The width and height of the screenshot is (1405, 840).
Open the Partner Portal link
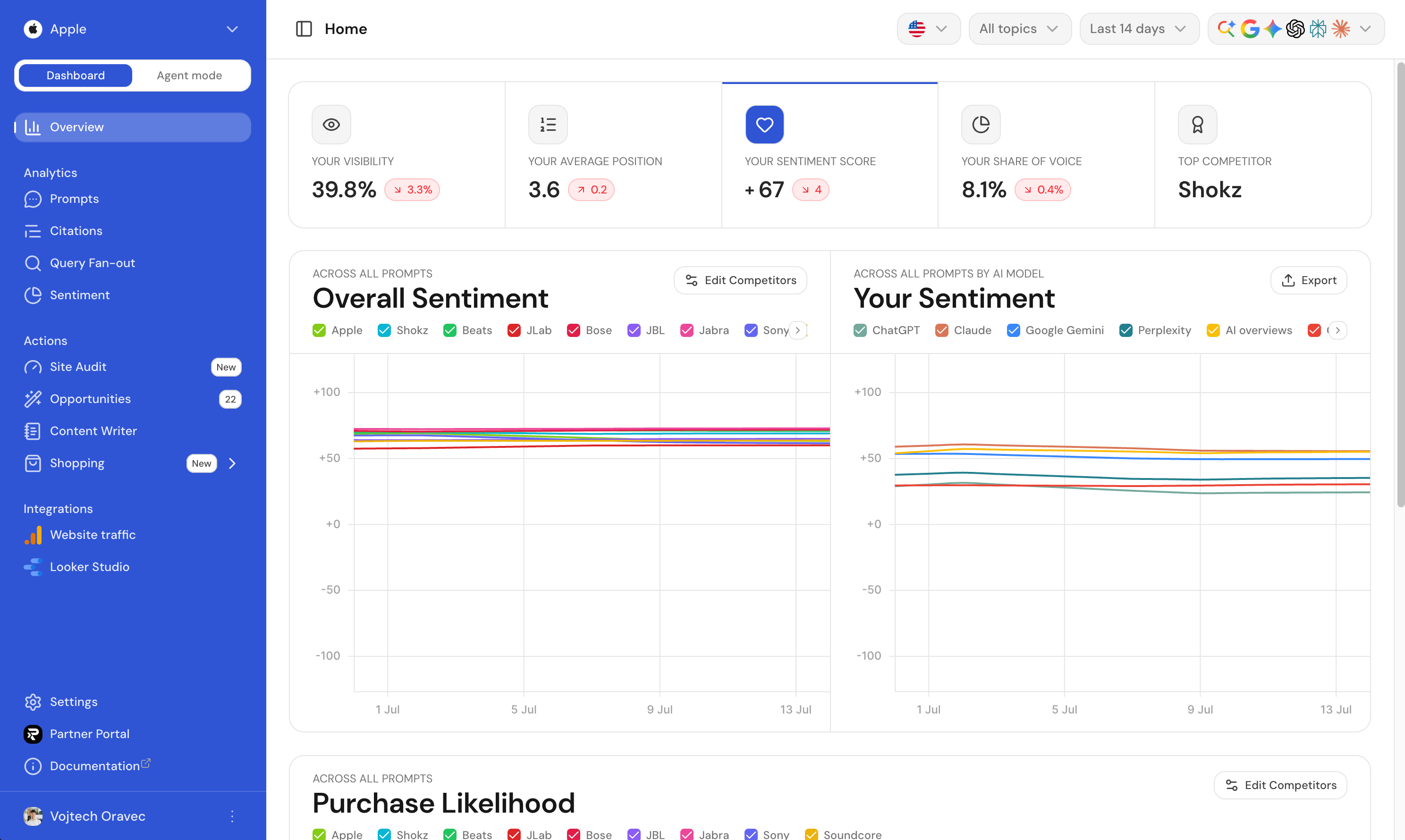pyautogui.click(x=90, y=734)
